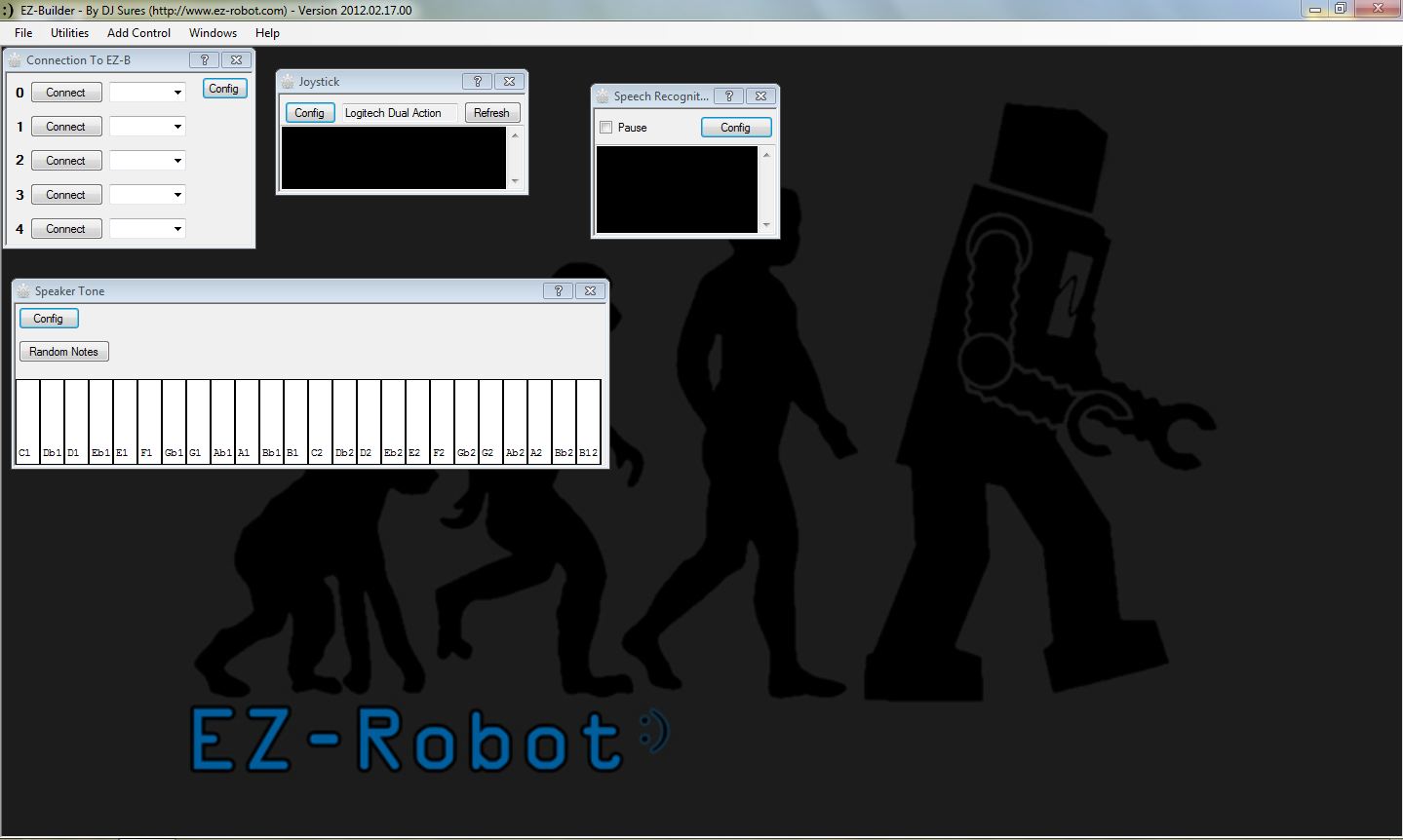Click Connect for board 1

(66, 127)
